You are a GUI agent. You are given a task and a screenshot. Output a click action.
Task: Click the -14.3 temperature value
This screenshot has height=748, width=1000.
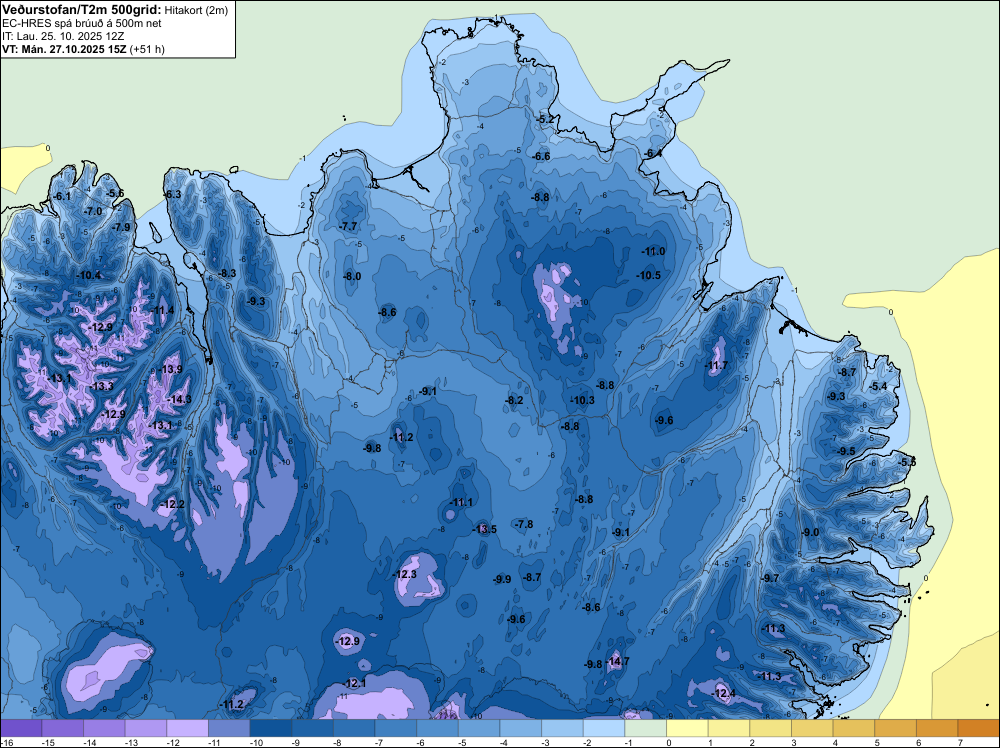click(179, 400)
